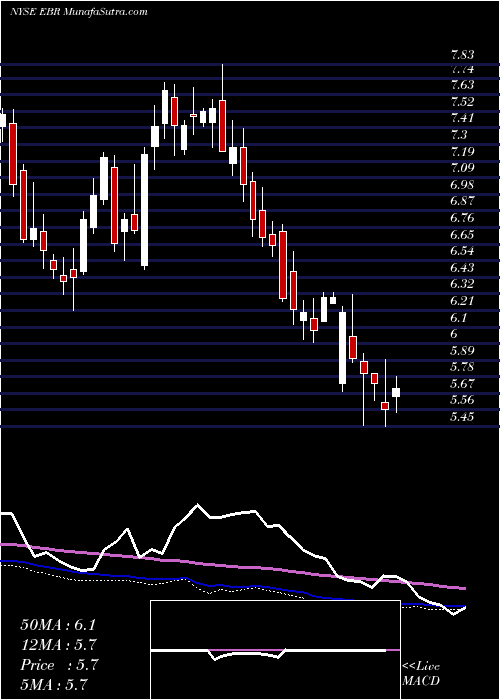Click the 6.98 price axis label
This screenshot has width=500, height=700.
[462, 185]
